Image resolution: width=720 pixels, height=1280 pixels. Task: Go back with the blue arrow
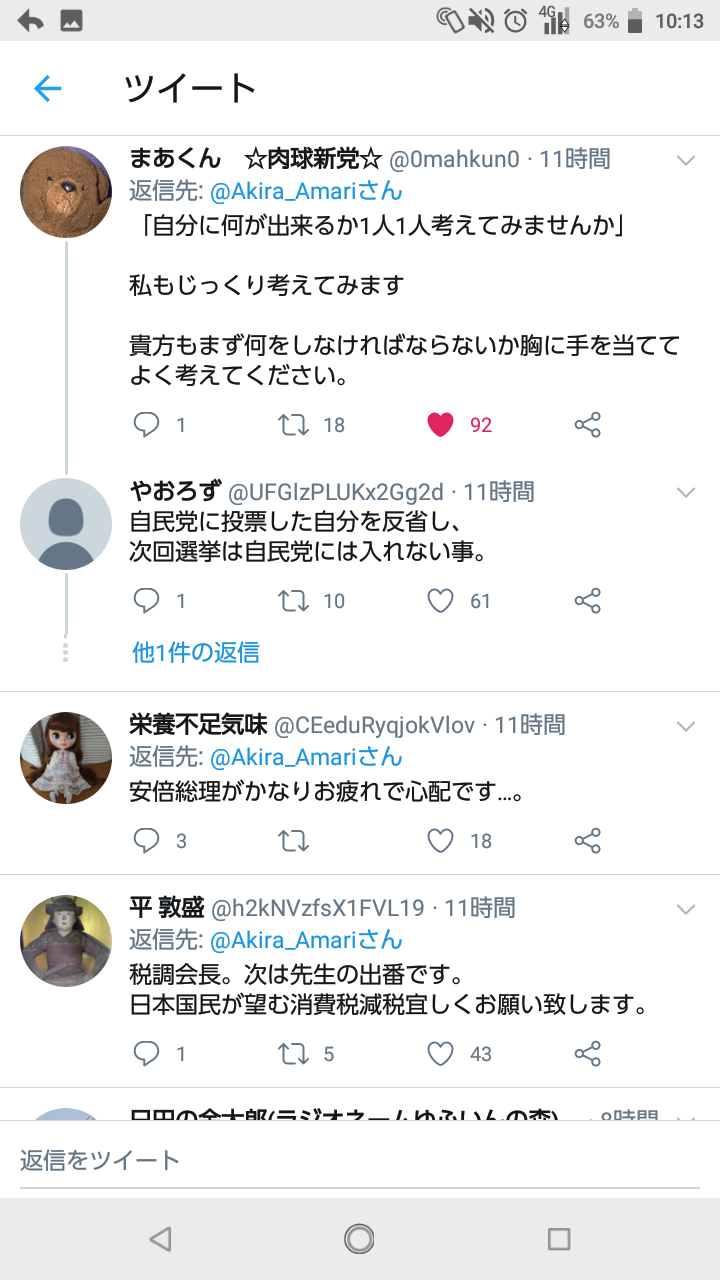tap(48, 89)
